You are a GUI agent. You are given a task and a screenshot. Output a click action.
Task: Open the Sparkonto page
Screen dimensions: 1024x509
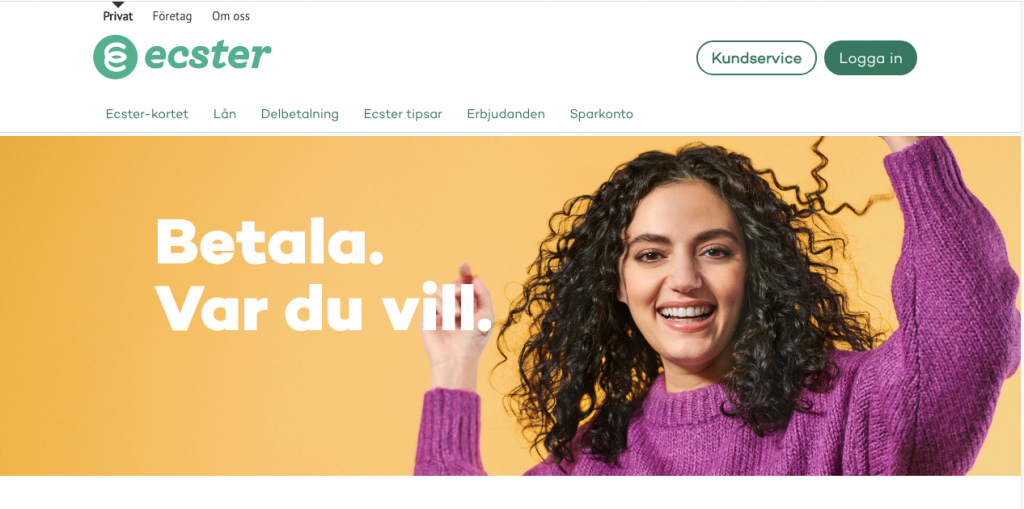click(x=601, y=114)
